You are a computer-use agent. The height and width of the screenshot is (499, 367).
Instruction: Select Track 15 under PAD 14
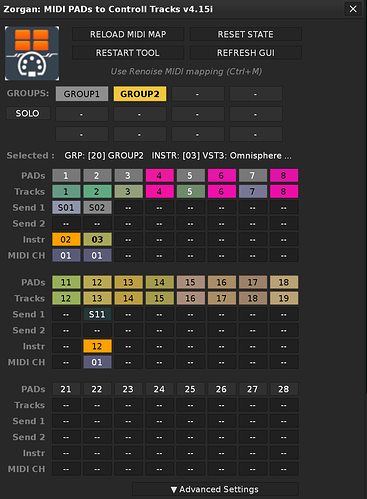click(159, 298)
